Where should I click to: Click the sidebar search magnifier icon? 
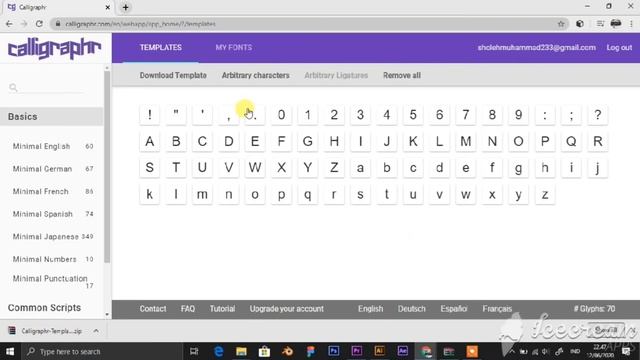point(13,87)
